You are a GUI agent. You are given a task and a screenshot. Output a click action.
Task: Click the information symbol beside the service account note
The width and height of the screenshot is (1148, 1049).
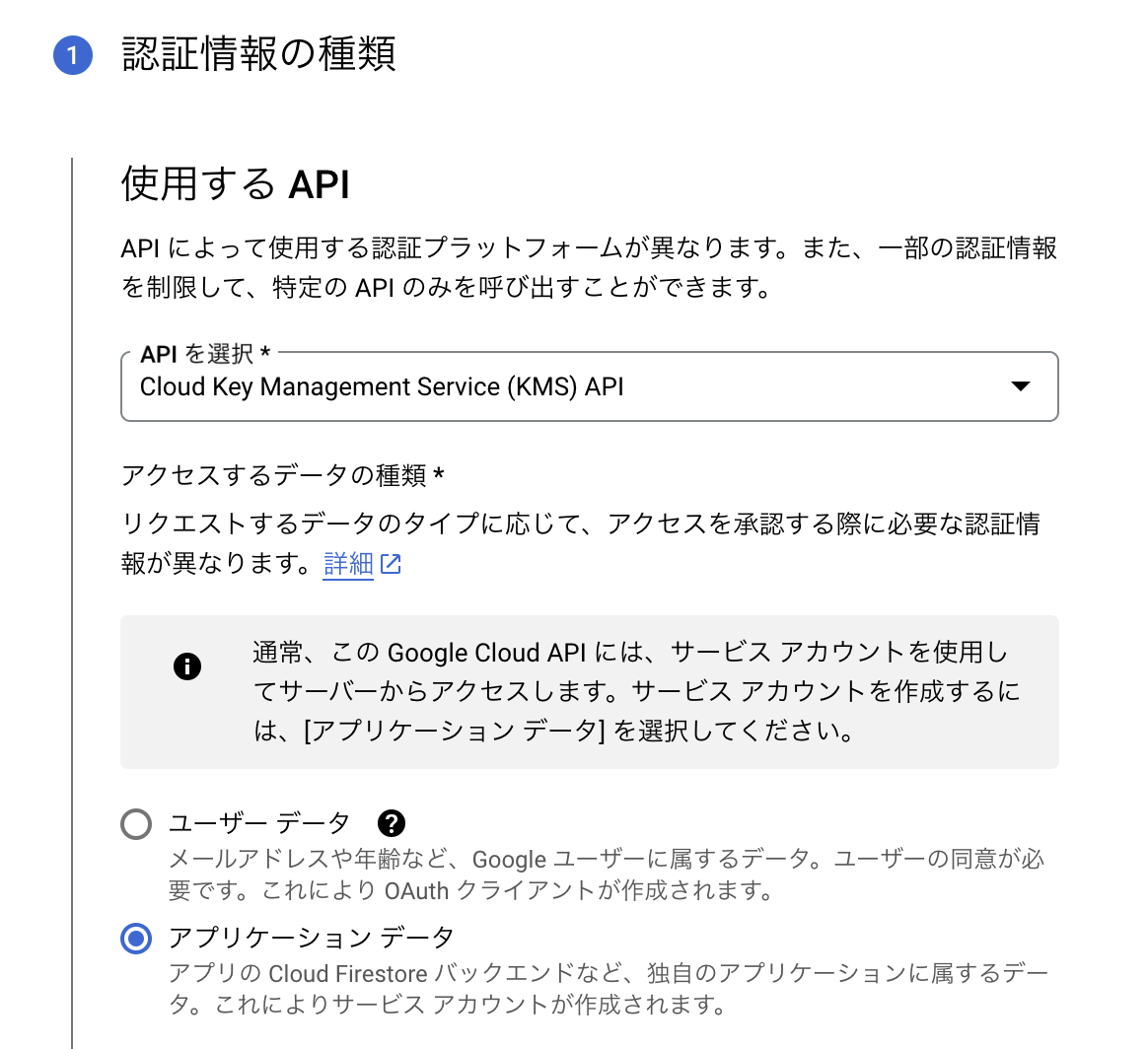coord(187,665)
